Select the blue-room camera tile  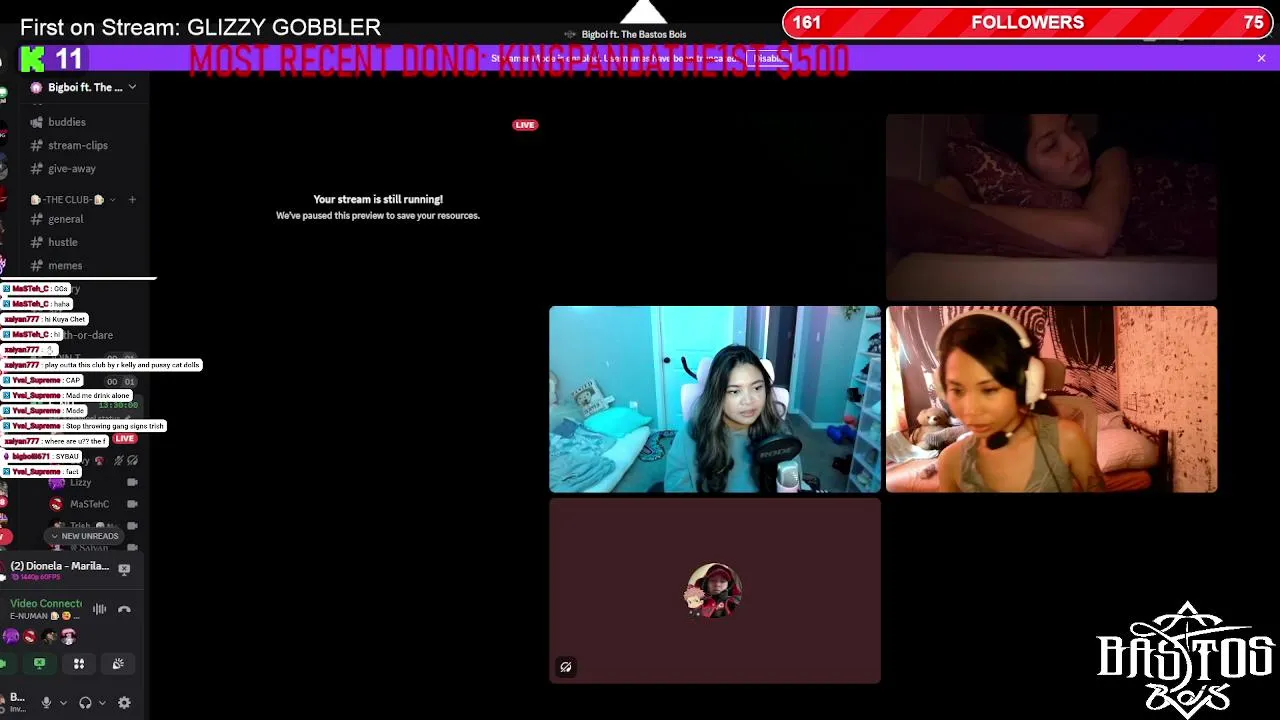(715, 399)
